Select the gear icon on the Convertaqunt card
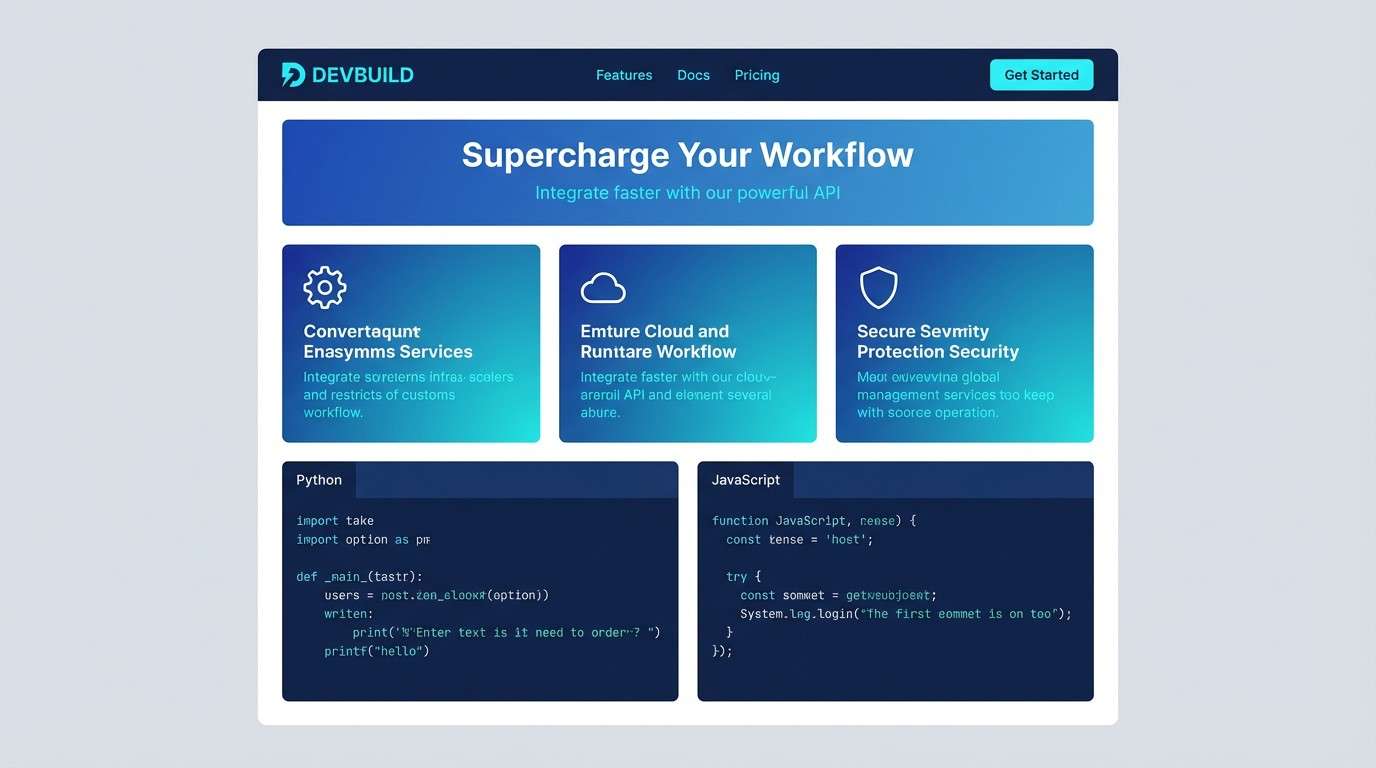The image size is (1376, 768). [324, 287]
